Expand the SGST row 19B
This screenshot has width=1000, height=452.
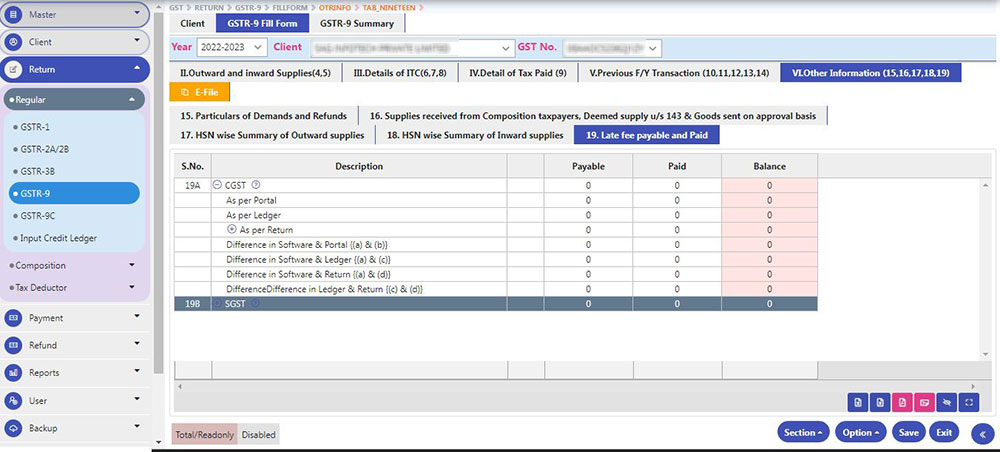click(217, 303)
